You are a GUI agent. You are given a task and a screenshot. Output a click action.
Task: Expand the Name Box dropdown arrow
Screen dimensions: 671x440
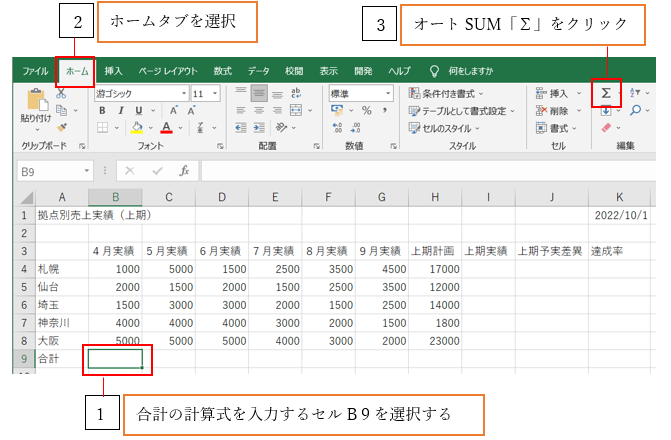click(87, 171)
